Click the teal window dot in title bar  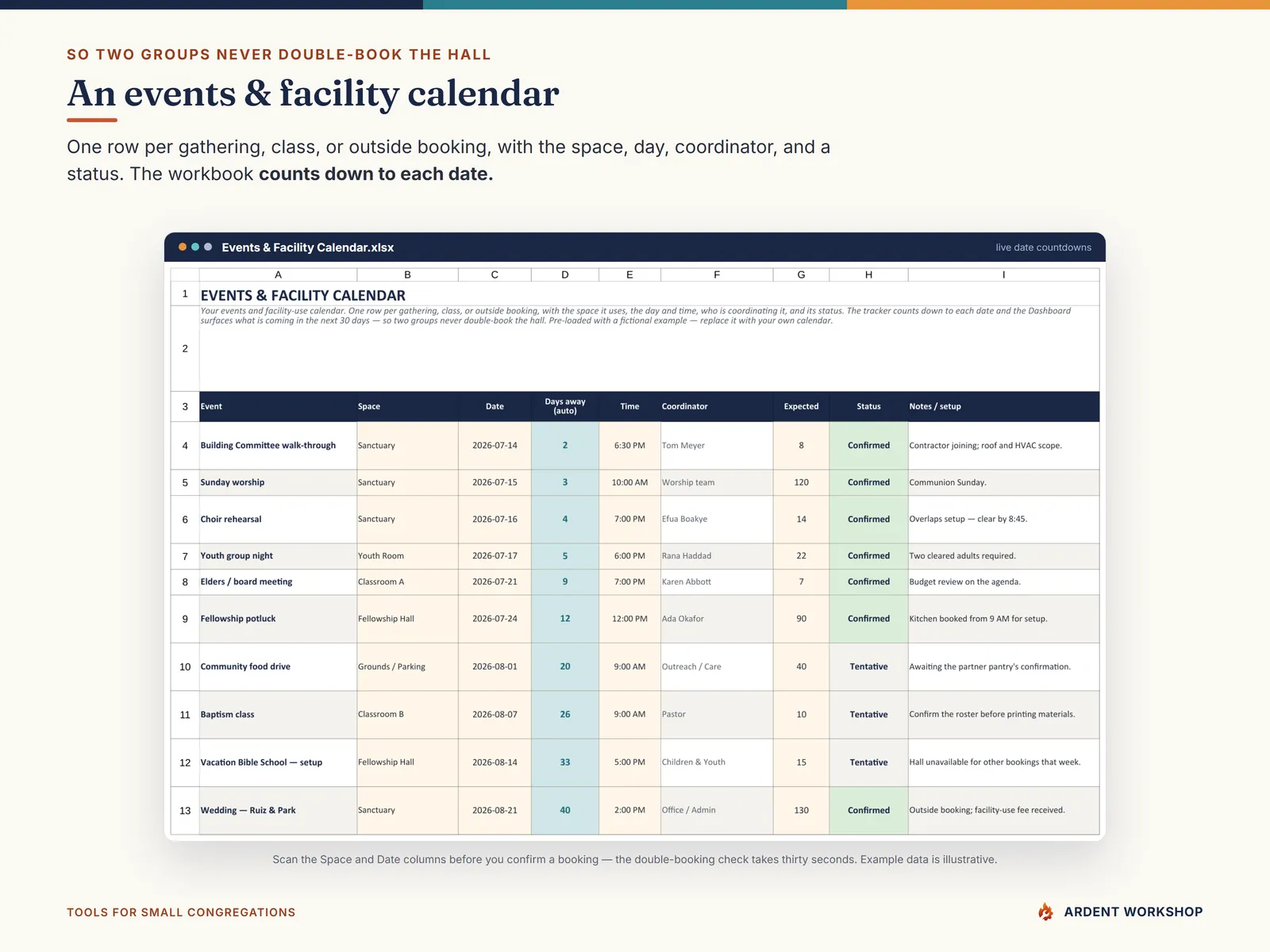coord(195,247)
